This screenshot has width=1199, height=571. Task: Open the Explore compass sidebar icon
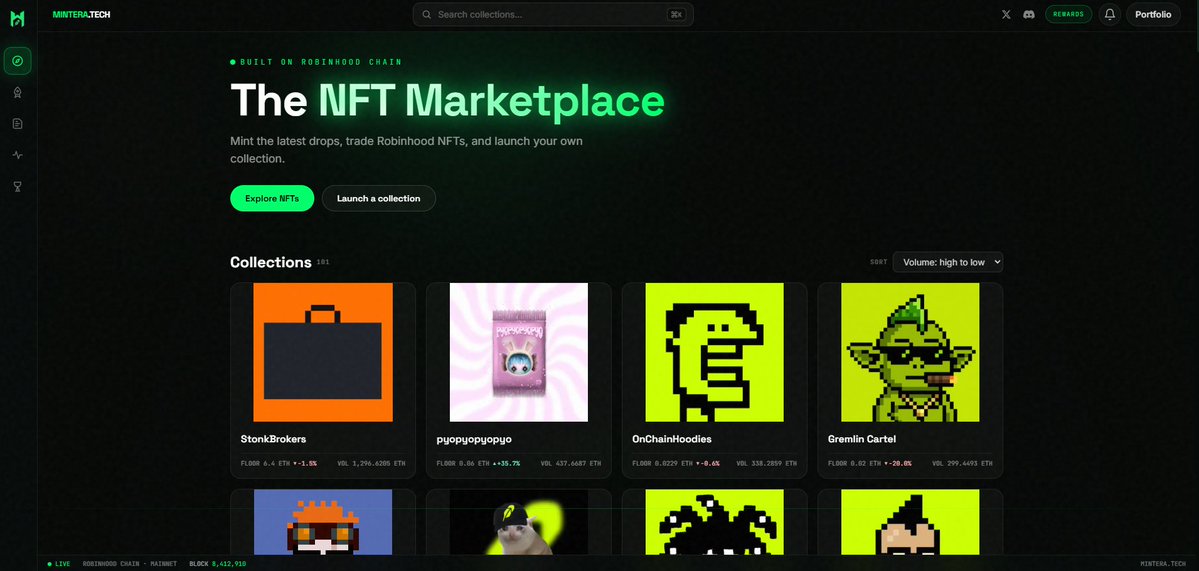pos(18,60)
